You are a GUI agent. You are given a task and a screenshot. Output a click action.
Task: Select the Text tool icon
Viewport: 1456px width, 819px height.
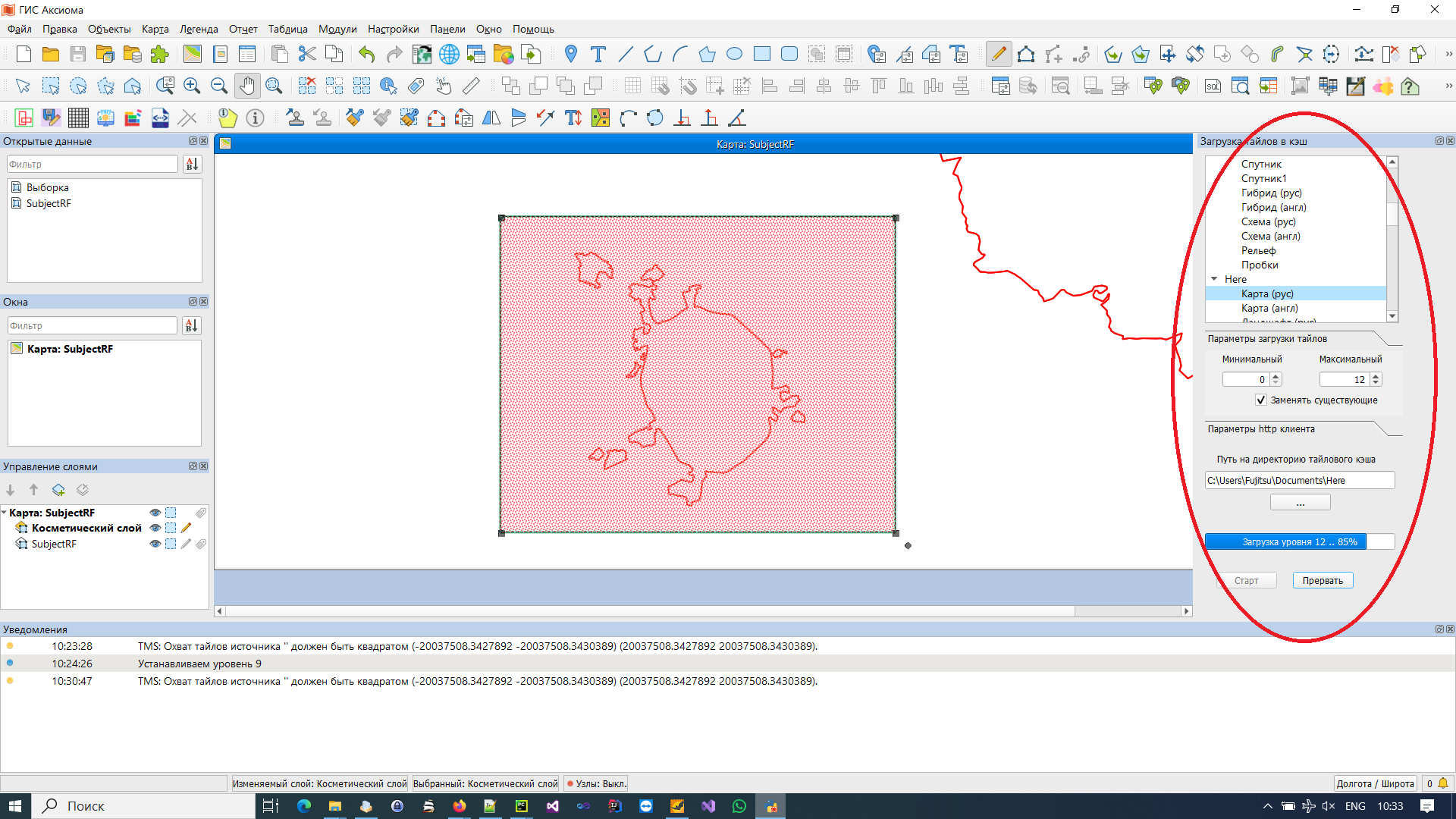[598, 54]
